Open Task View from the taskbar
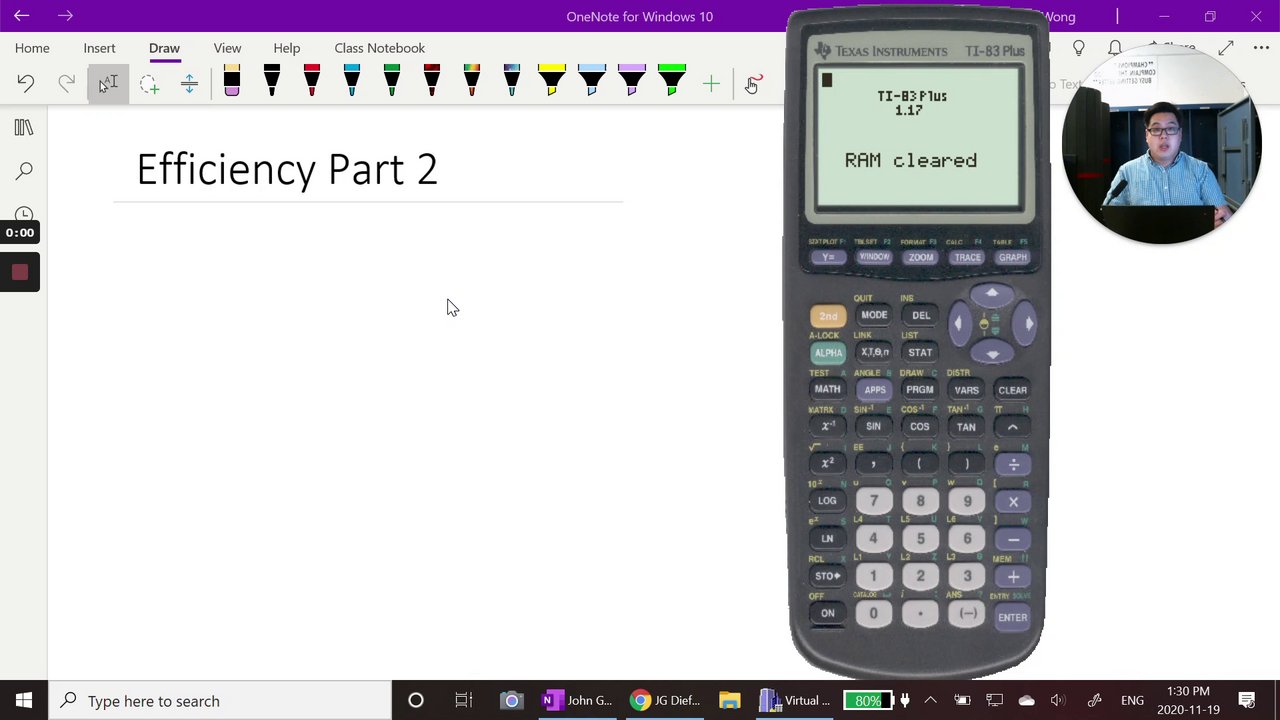The image size is (1280, 720). coord(463,700)
